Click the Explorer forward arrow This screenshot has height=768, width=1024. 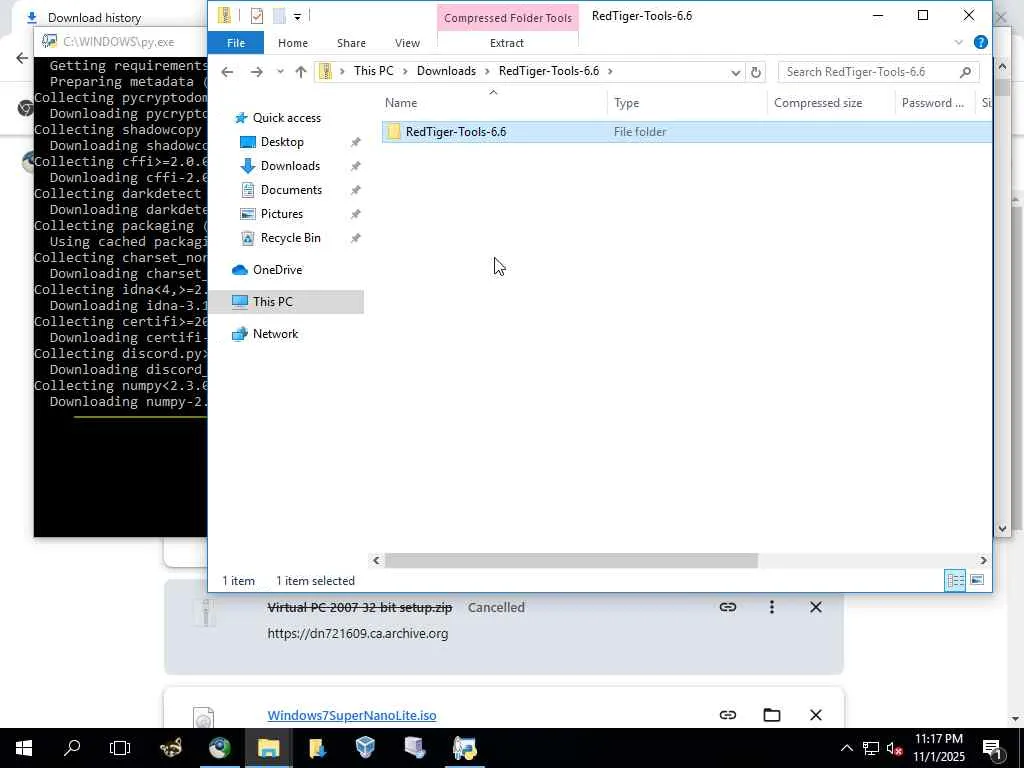click(x=257, y=72)
